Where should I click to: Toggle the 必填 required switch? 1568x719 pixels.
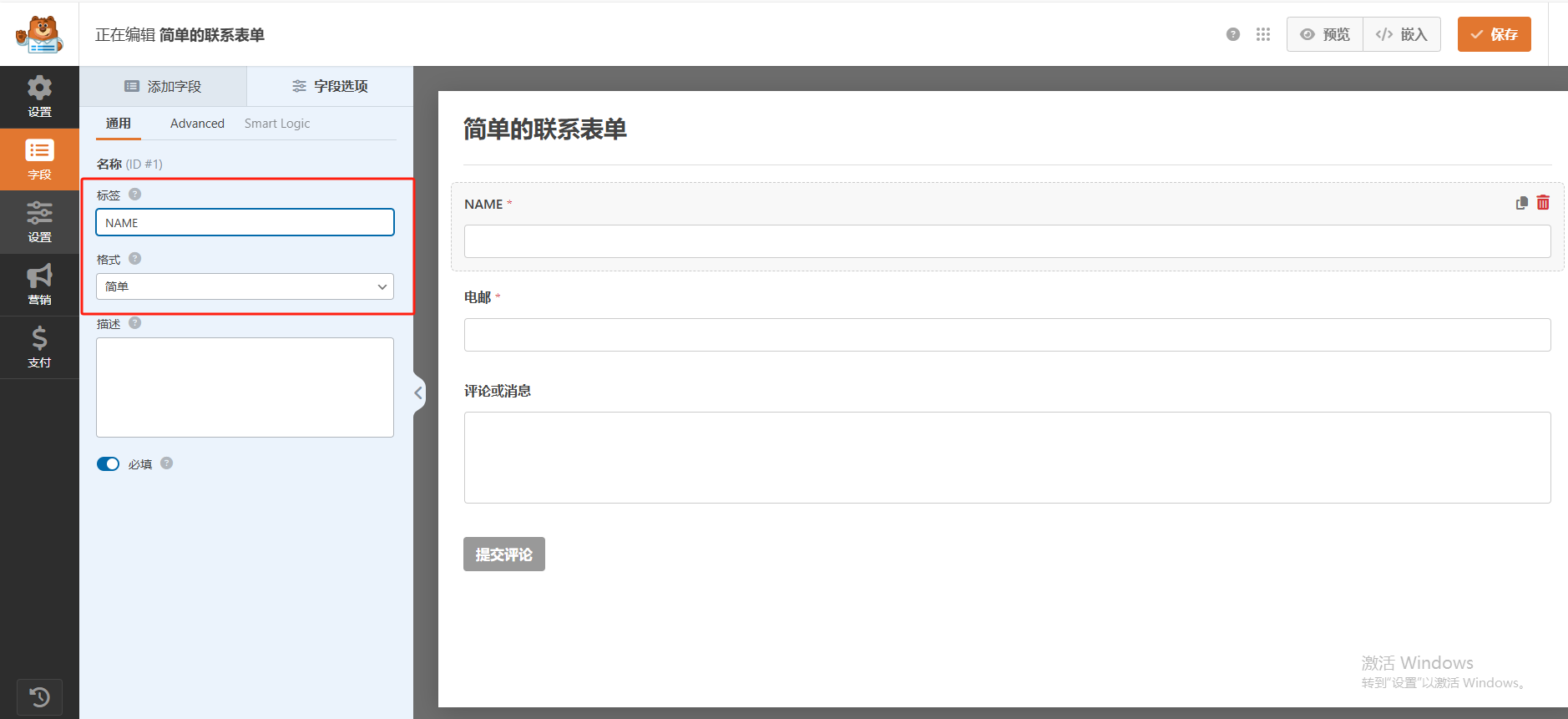[108, 463]
